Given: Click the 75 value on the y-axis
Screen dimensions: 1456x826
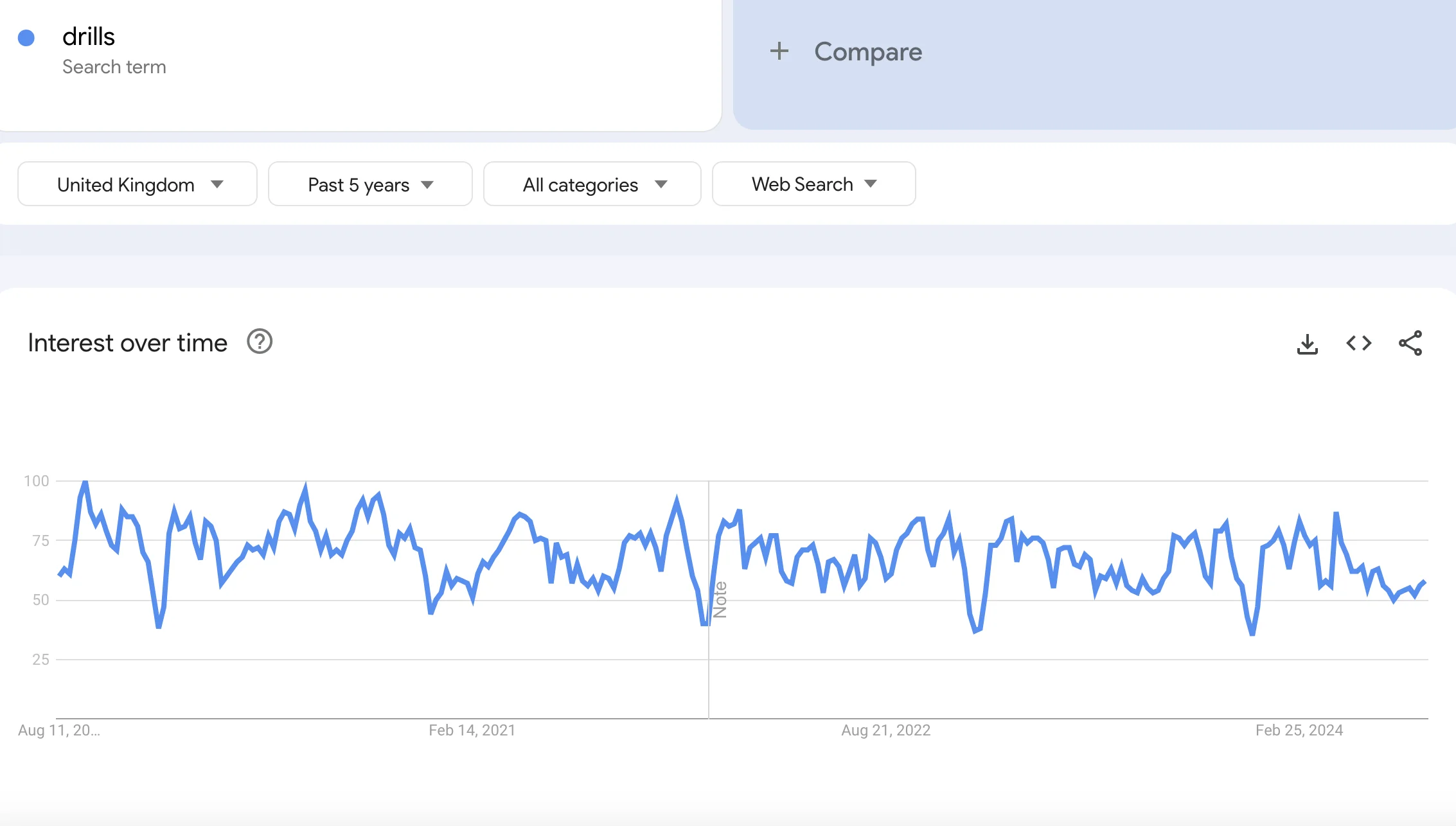Looking at the screenshot, I should click(x=40, y=541).
